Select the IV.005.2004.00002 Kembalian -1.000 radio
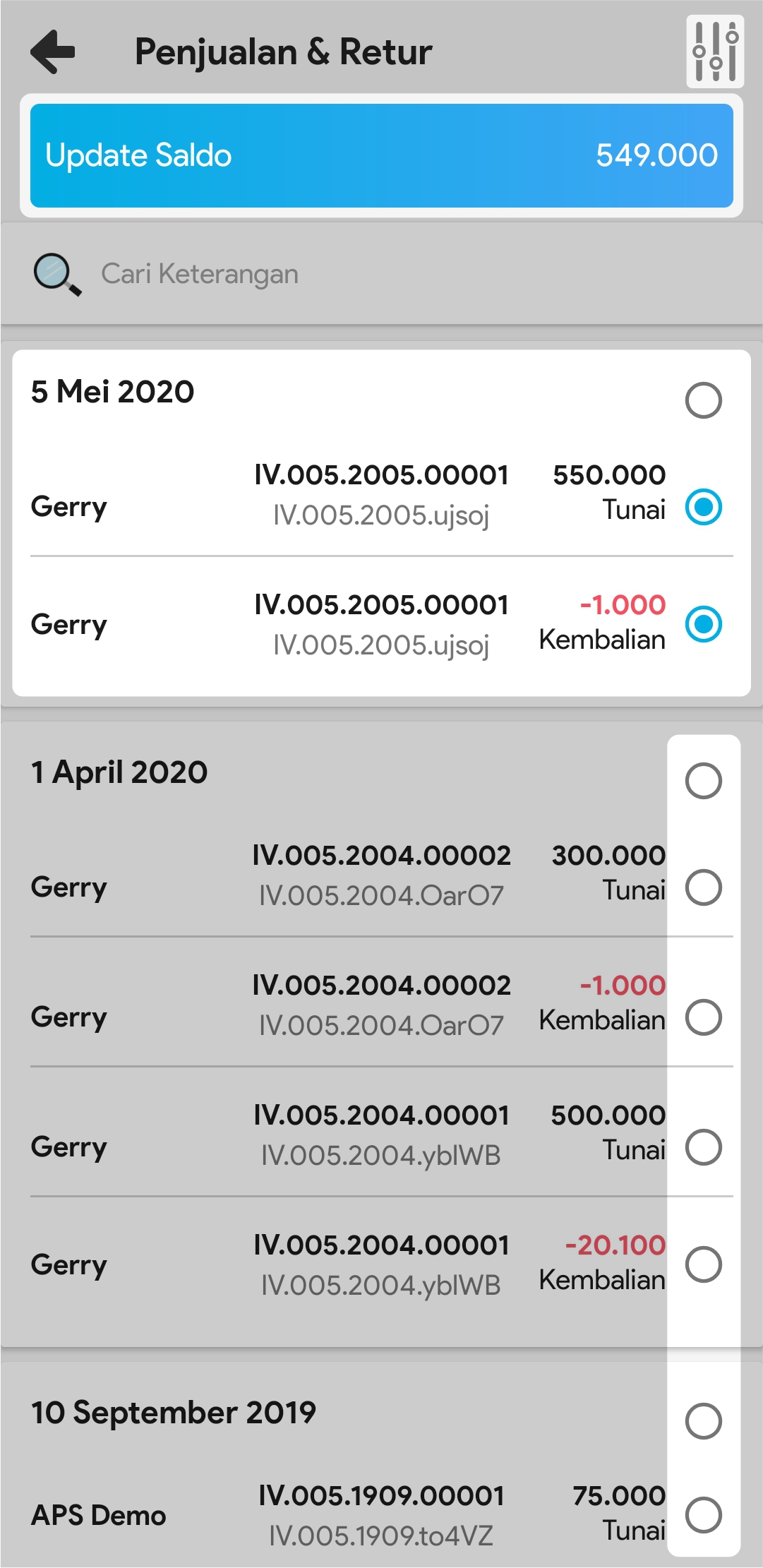Screen dimensions: 763x1568 point(703,1017)
